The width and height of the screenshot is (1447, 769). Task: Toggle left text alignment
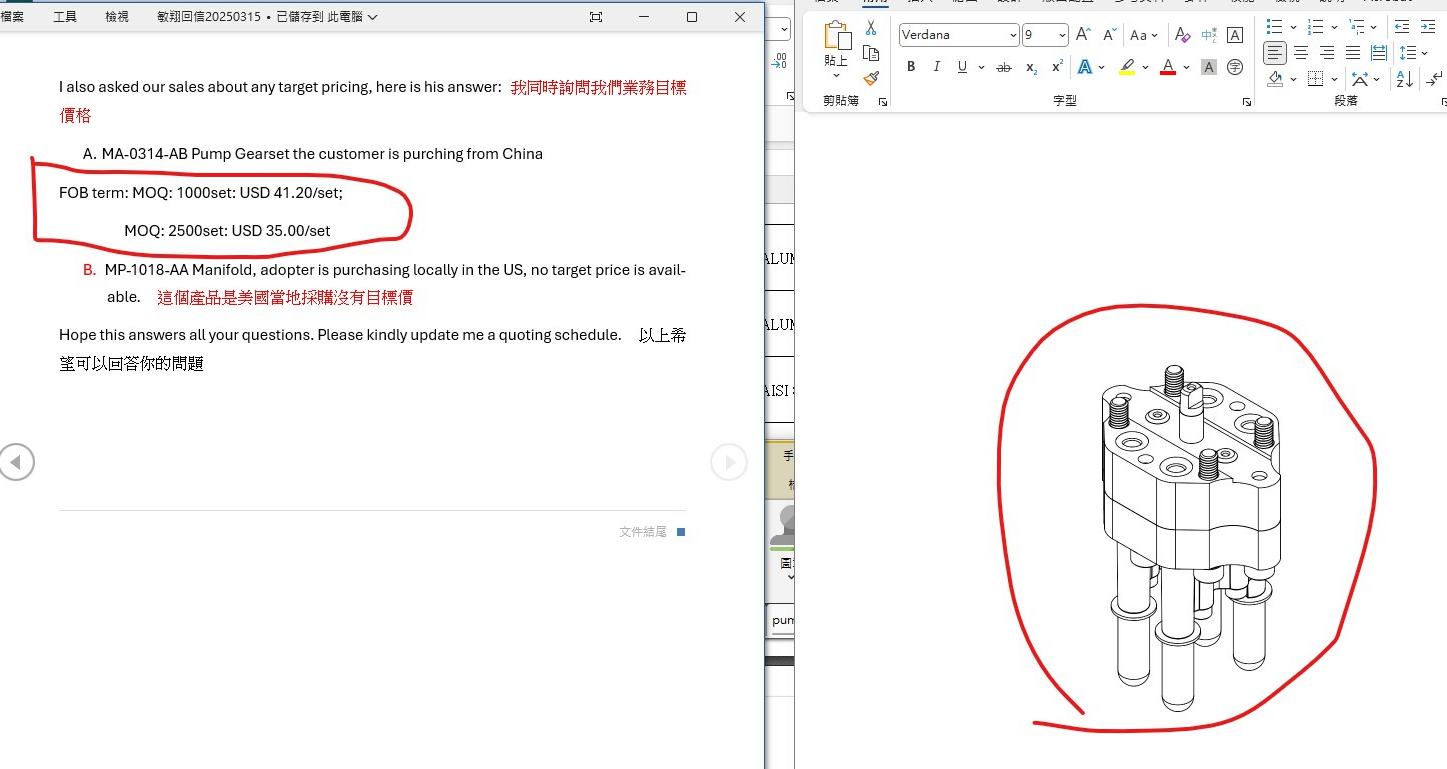point(1274,53)
